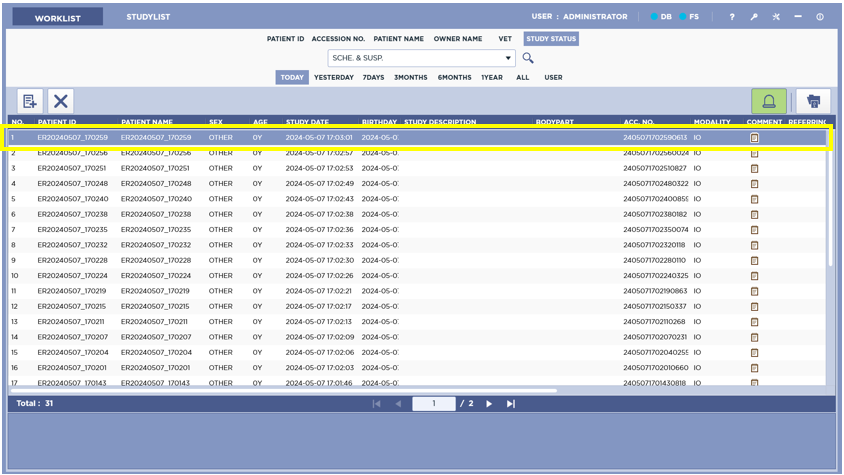
Task: Switch to the STUDYLIST tab
Action: tap(148, 17)
